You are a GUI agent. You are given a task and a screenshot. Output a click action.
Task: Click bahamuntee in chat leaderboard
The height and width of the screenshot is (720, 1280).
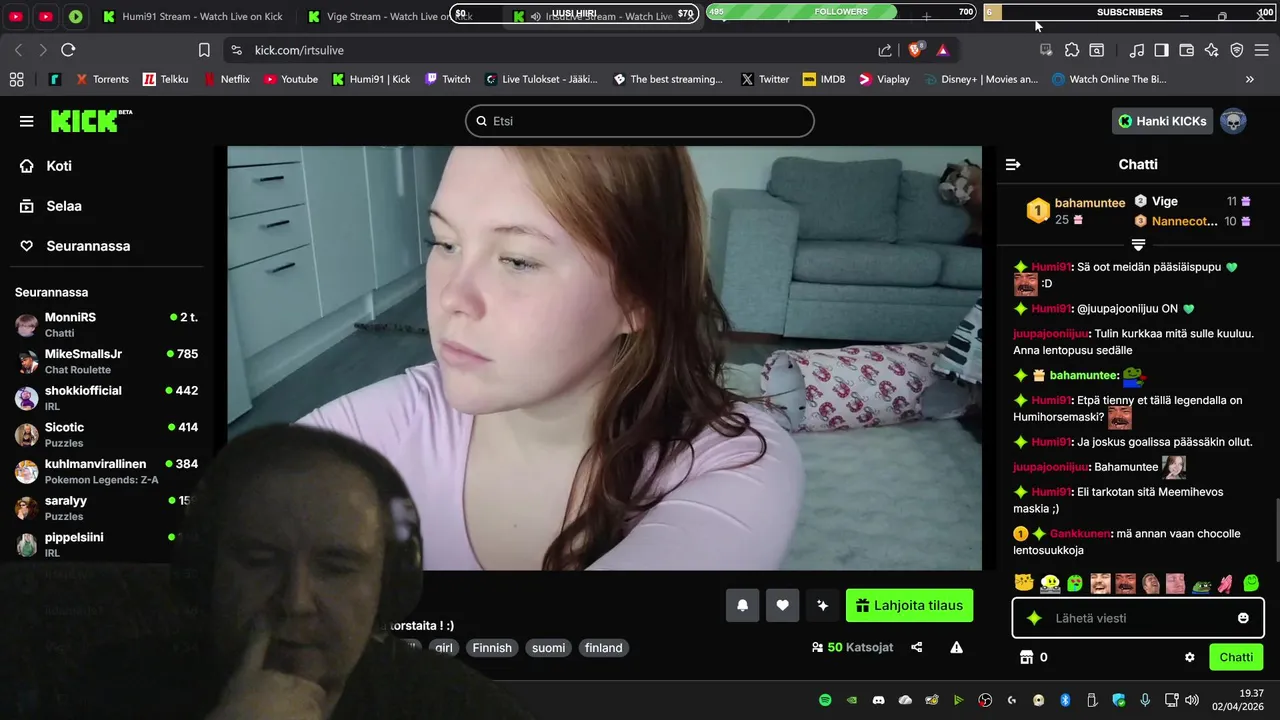pyautogui.click(x=1090, y=203)
